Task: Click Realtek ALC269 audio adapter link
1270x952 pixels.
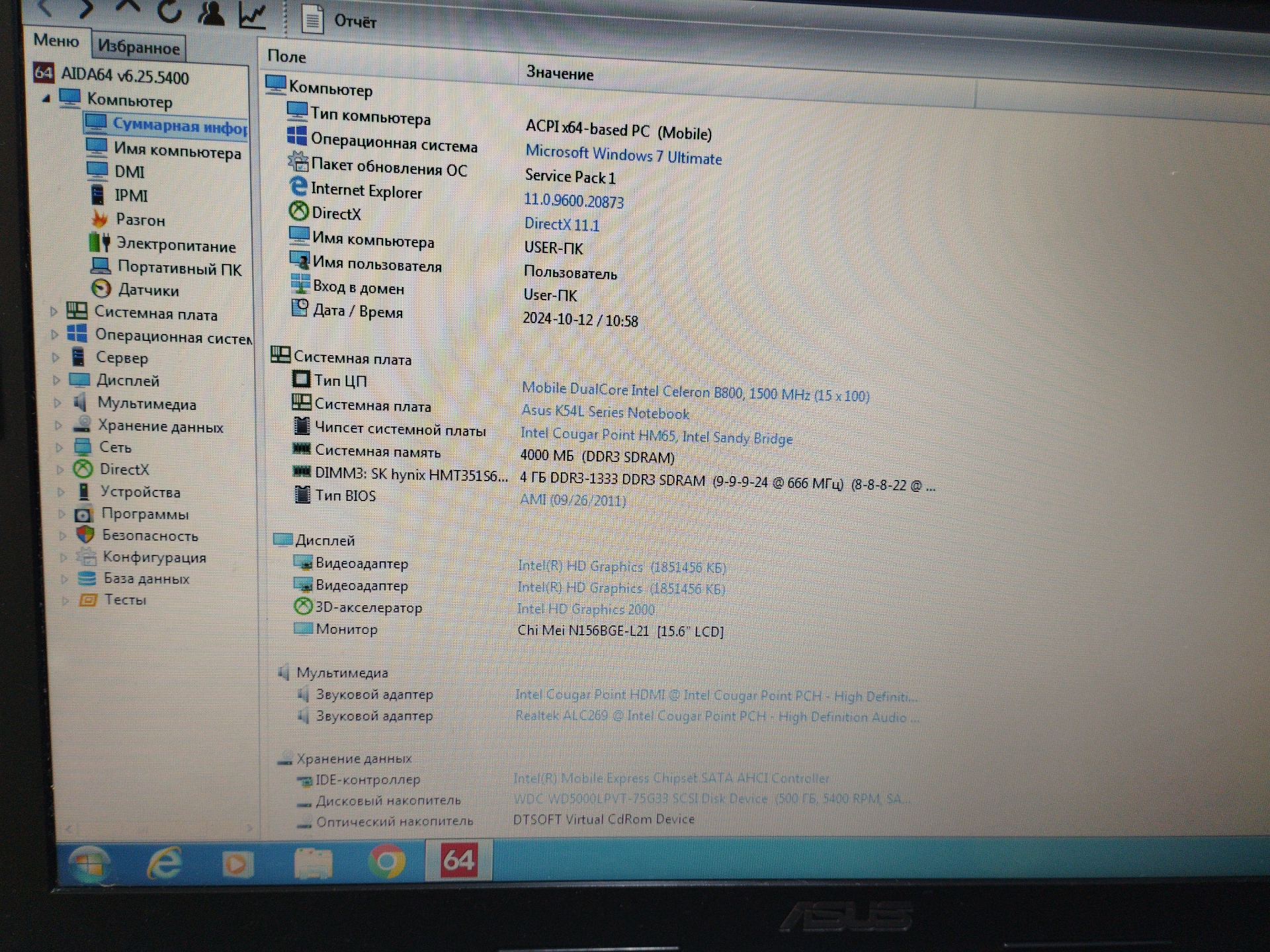Action: point(717,717)
